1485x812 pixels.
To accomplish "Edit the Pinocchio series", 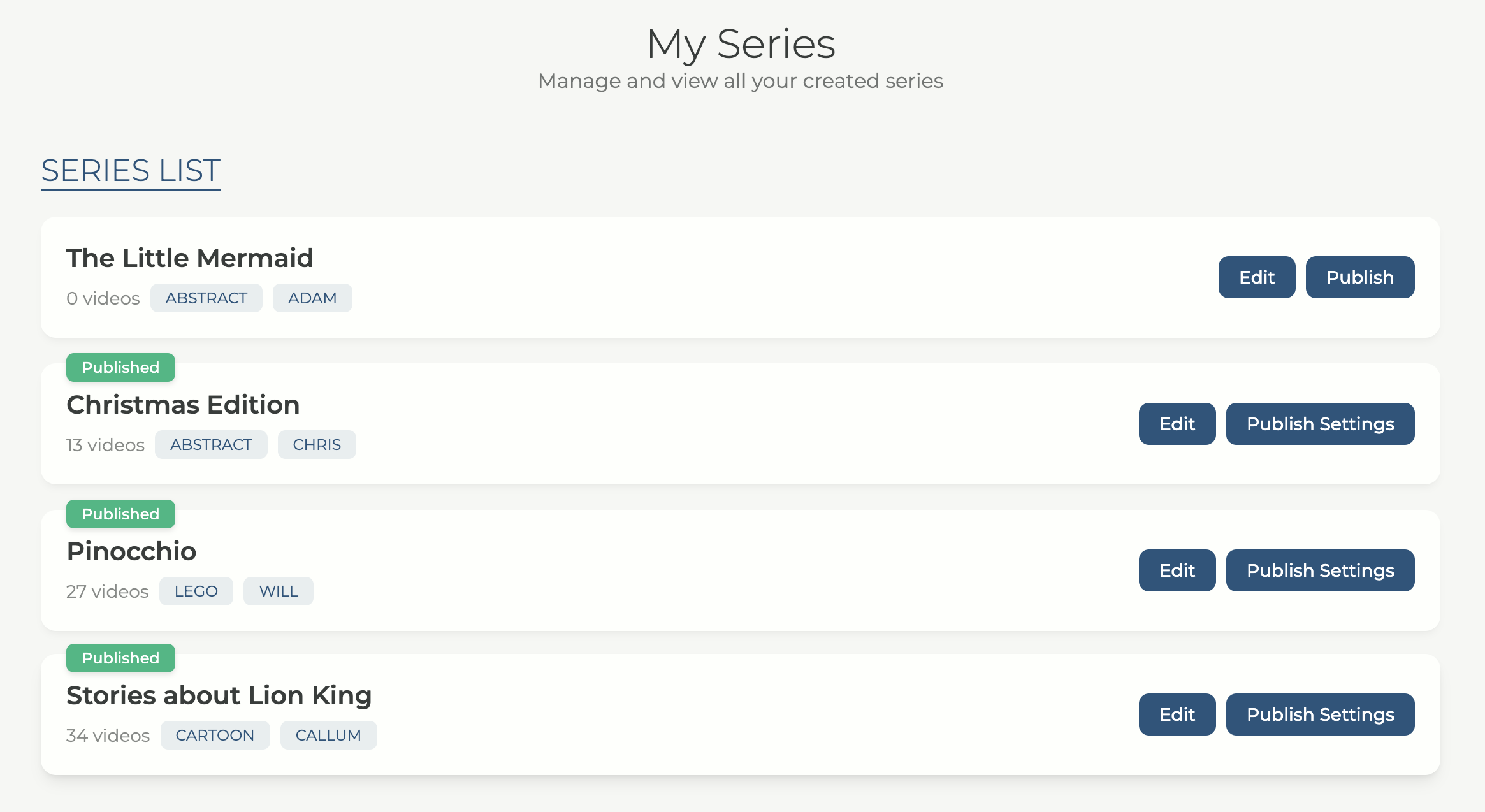I will pos(1177,570).
